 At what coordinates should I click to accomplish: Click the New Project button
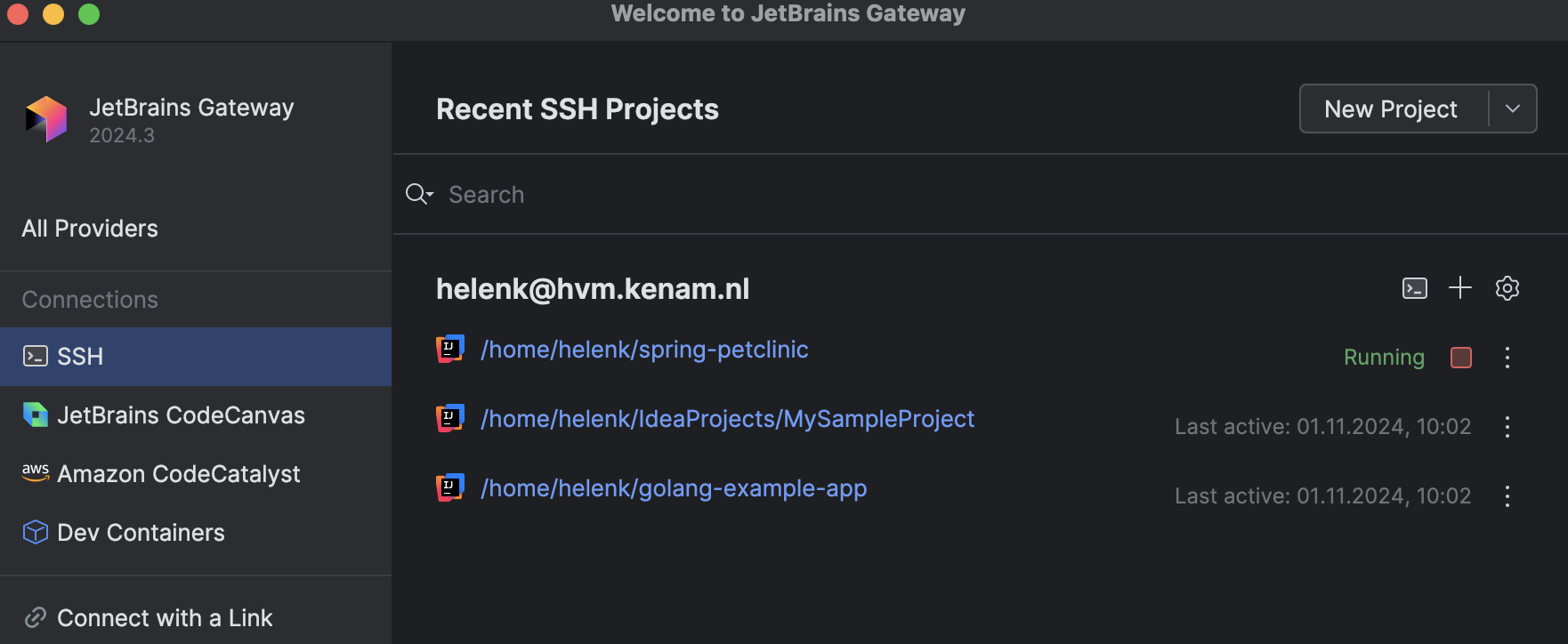[x=1391, y=109]
